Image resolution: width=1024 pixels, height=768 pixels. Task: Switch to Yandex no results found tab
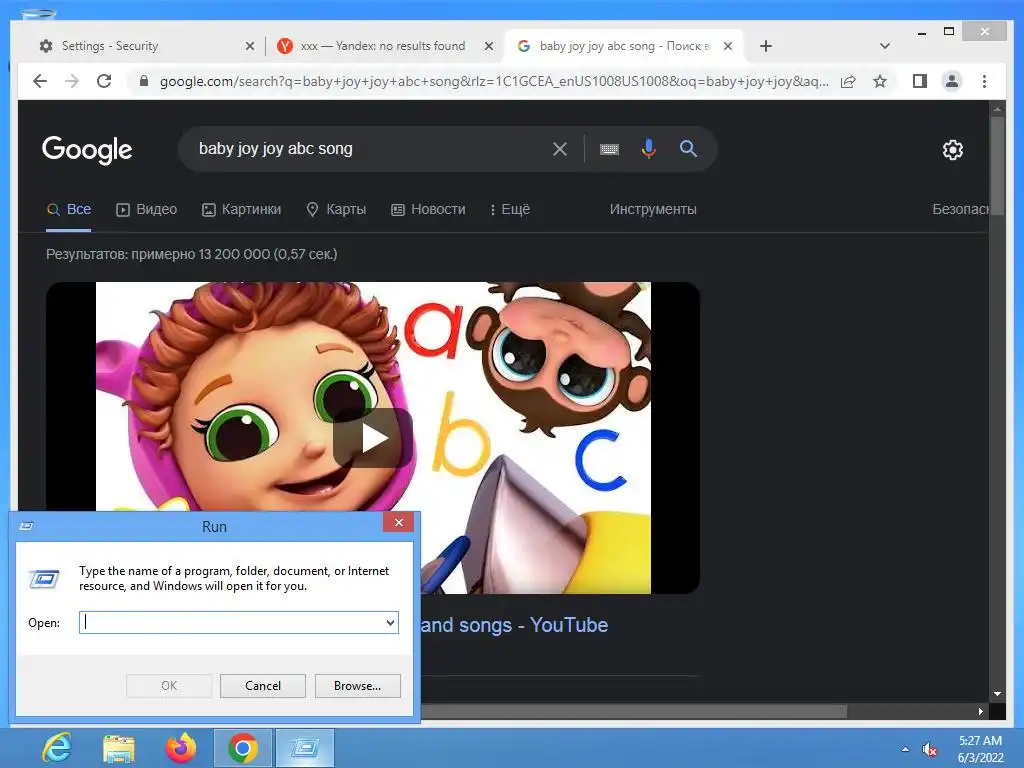pos(383,46)
